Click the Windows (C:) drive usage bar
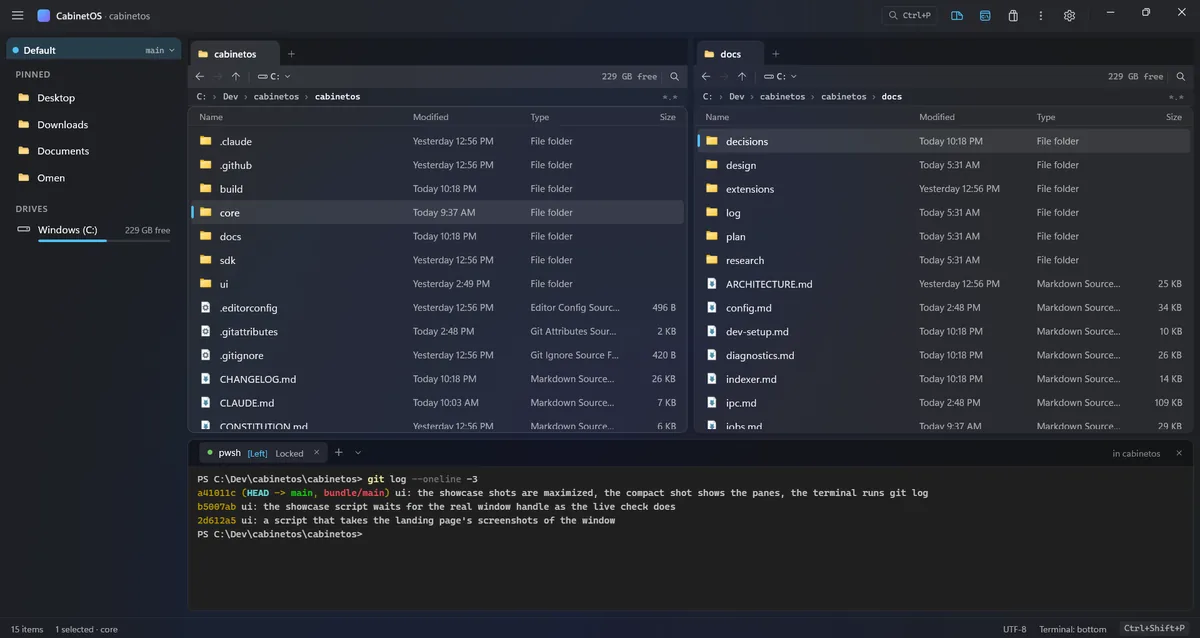Screen dimensions: 1200x638 click(104, 241)
